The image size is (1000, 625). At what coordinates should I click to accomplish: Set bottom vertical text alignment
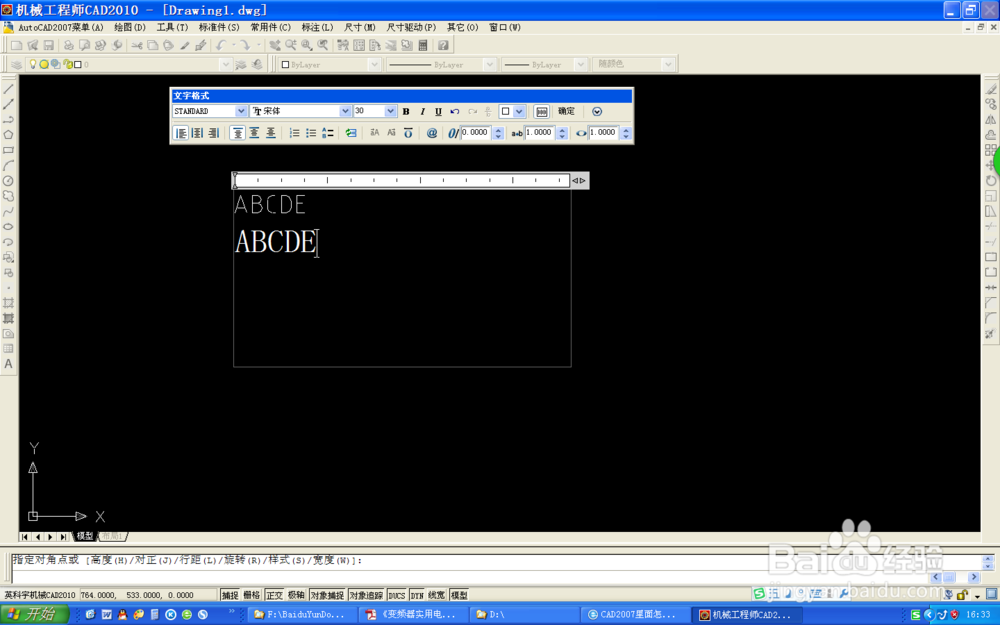271,133
